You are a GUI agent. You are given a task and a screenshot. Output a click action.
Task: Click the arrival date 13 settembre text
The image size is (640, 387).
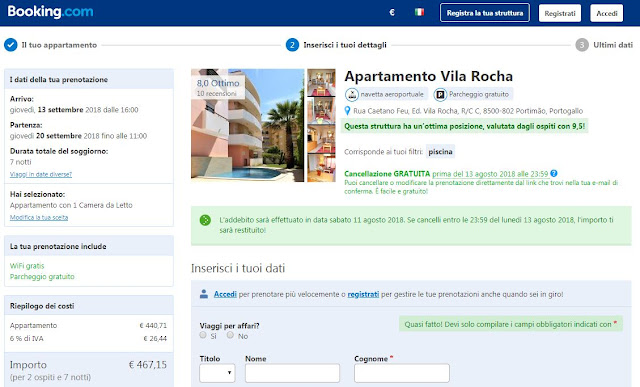pos(60,110)
